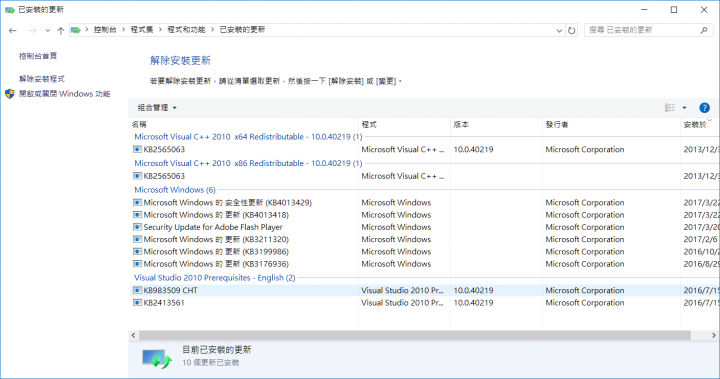Image resolution: width=720 pixels, height=379 pixels.
Task: Click the installed updates icon in details pane
Action: click(x=157, y=359)
